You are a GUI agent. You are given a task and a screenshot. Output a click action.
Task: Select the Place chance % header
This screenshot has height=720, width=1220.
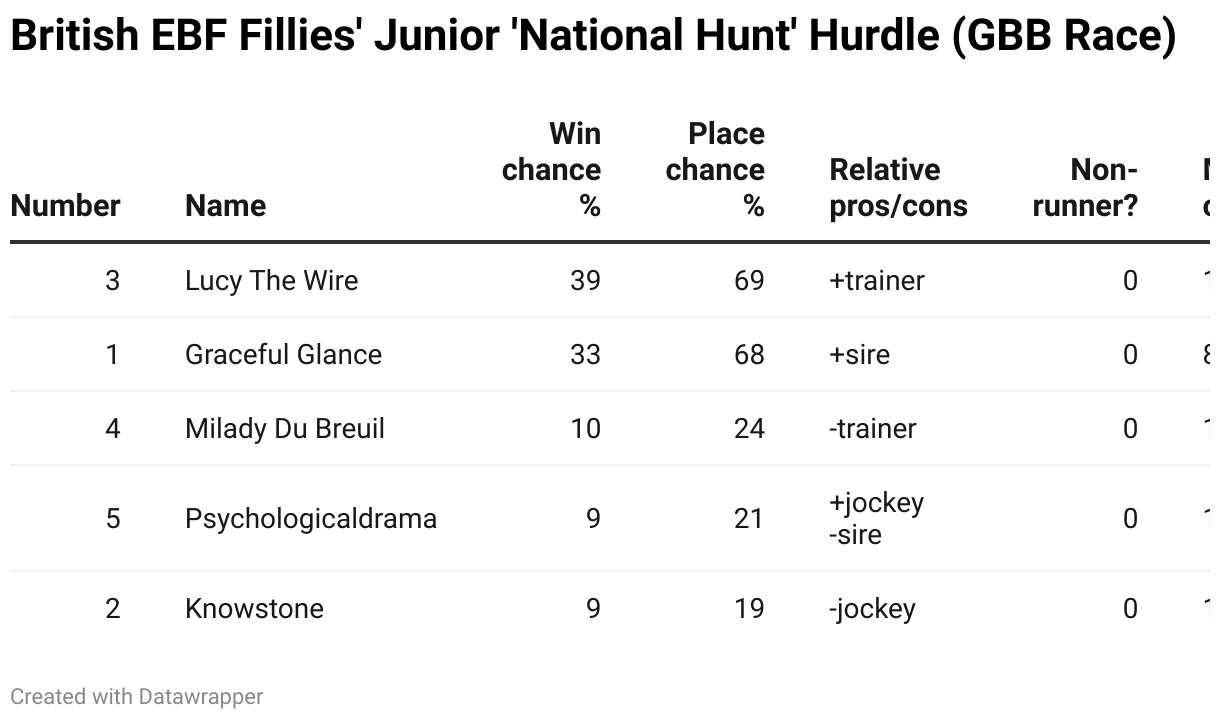point(715,170)
